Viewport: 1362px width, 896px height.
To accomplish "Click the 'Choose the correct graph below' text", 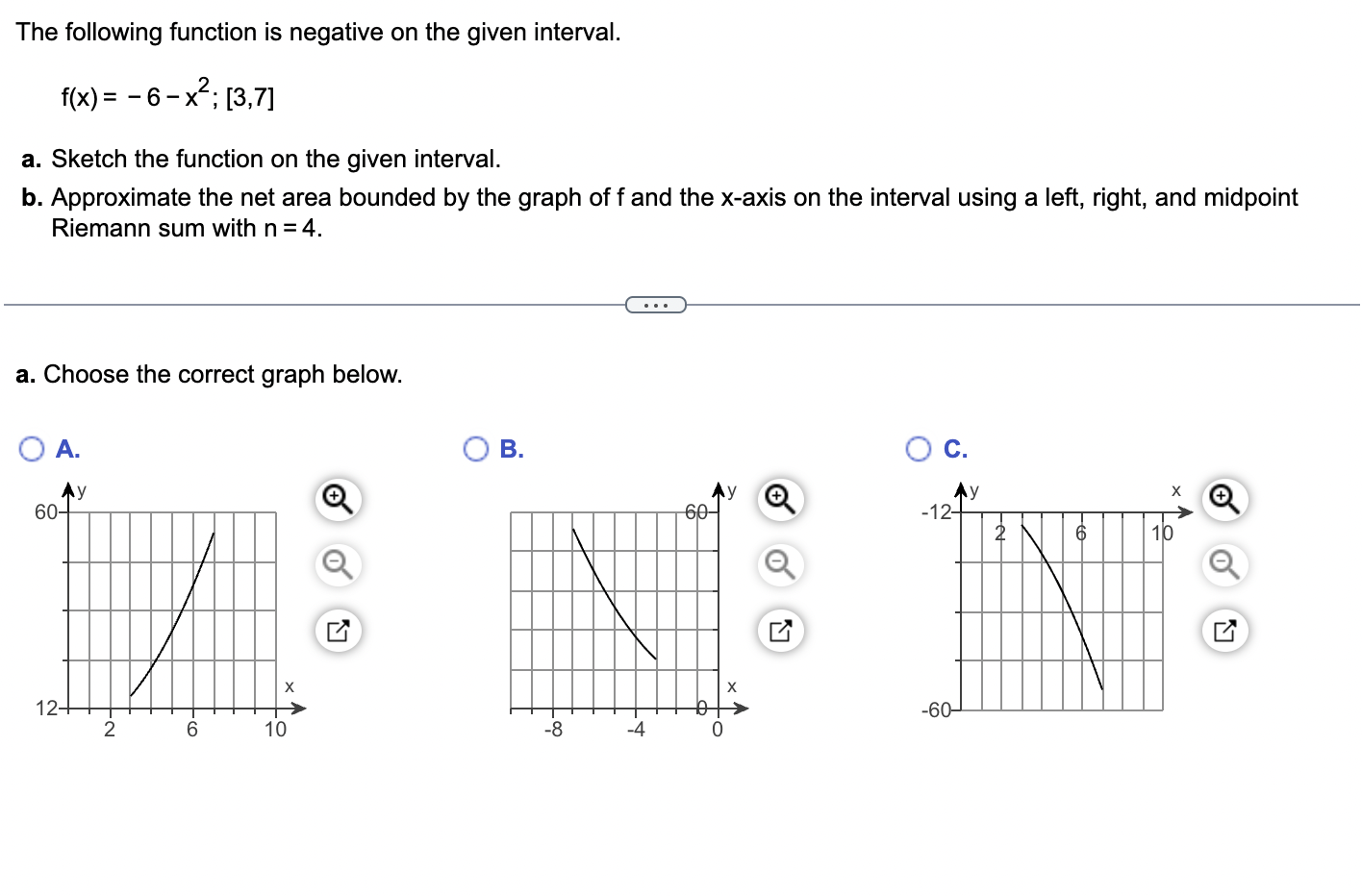I will tap(210, 375).
